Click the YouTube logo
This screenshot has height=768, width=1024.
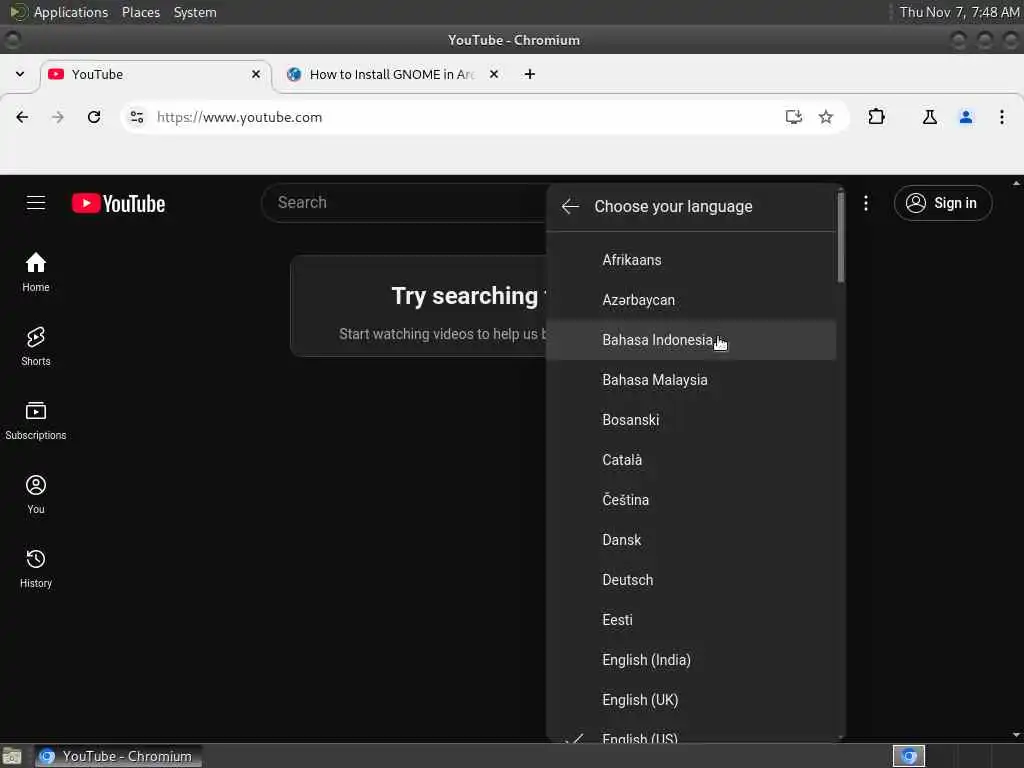pos(118,203)
